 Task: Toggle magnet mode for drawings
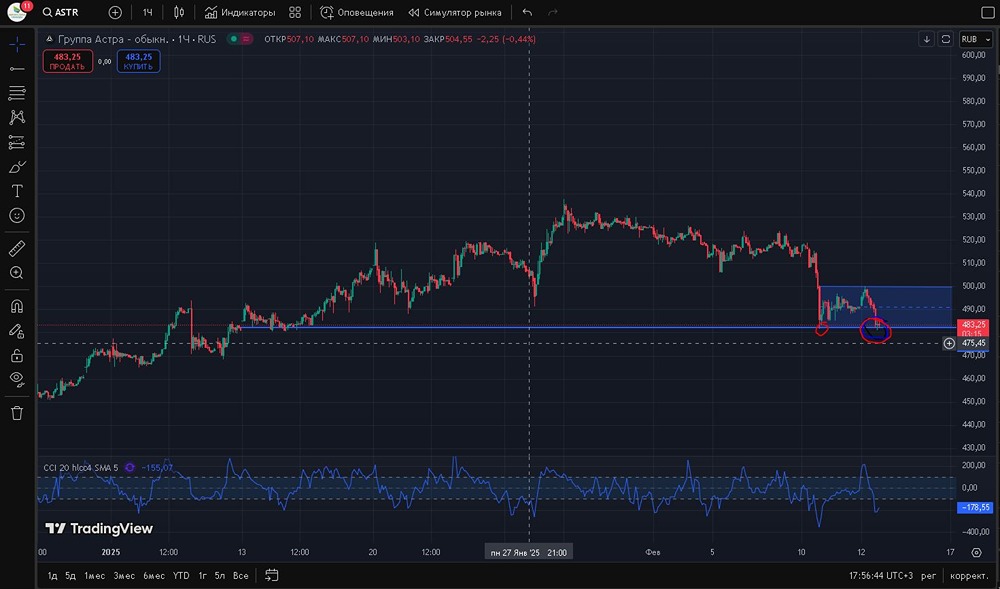coord(17,306)
